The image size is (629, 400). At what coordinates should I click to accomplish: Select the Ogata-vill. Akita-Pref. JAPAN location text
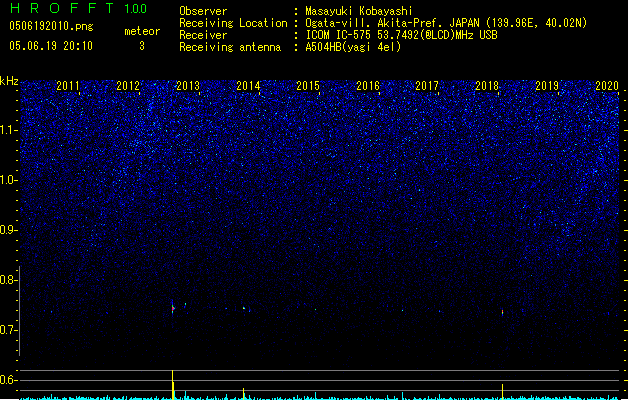point(446,23)
